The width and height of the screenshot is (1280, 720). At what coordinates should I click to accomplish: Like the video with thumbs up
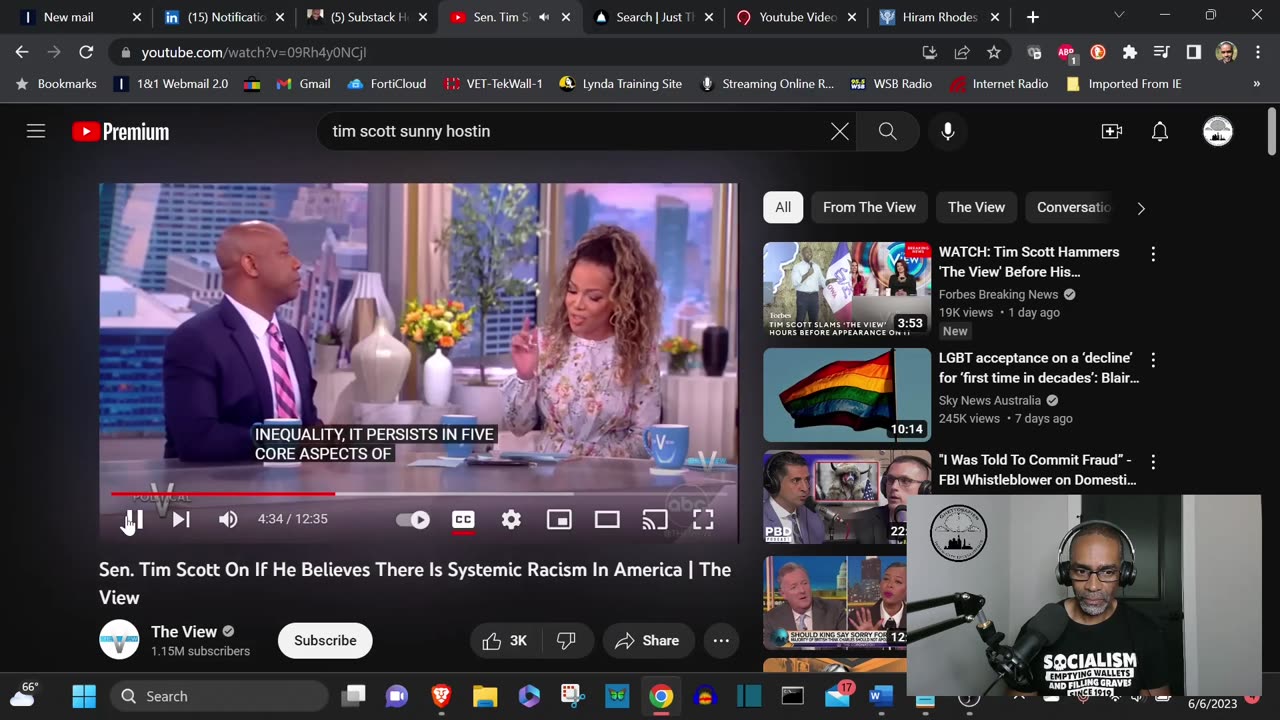click(505, 641)
